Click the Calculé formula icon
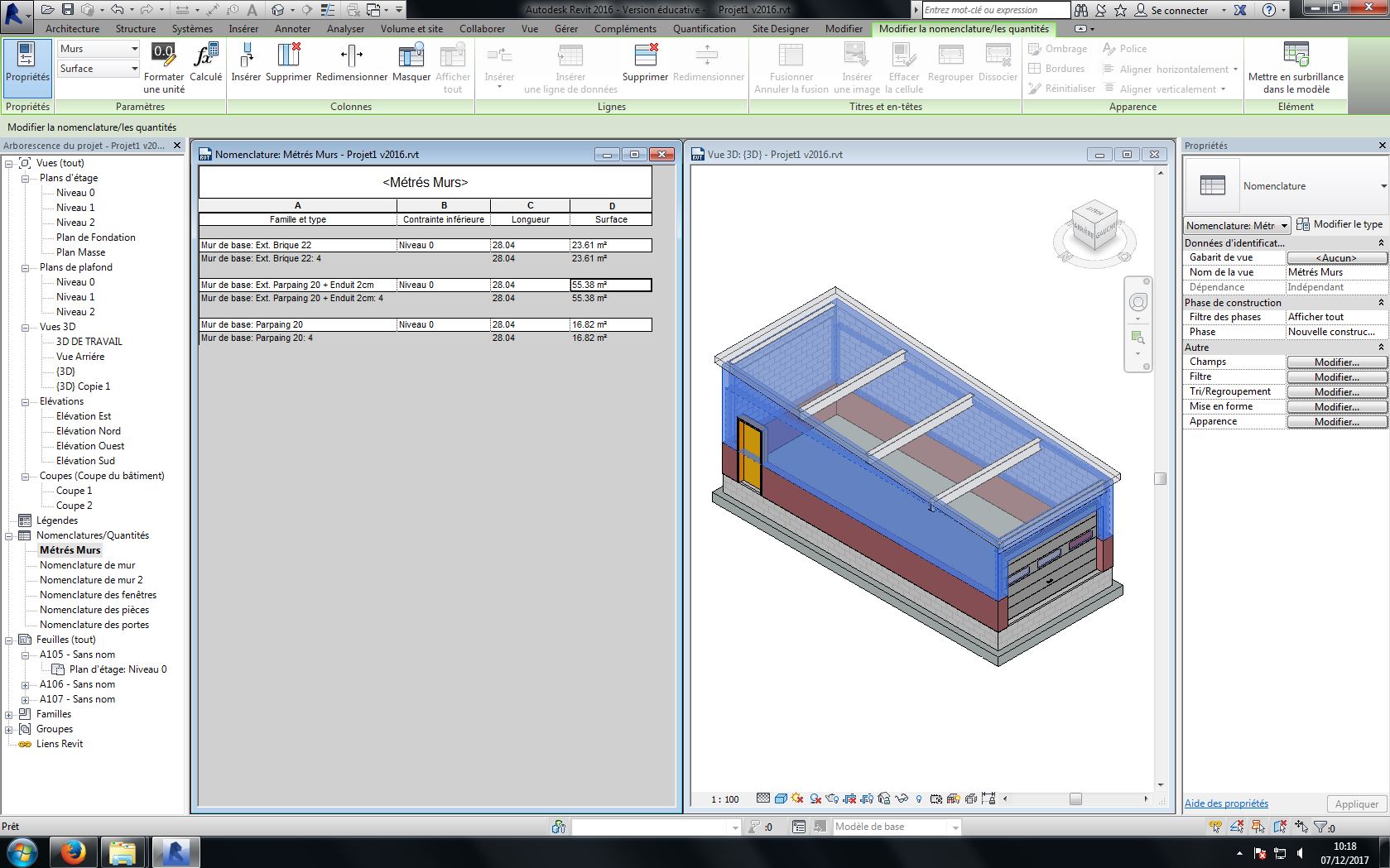 pos(205,56)
